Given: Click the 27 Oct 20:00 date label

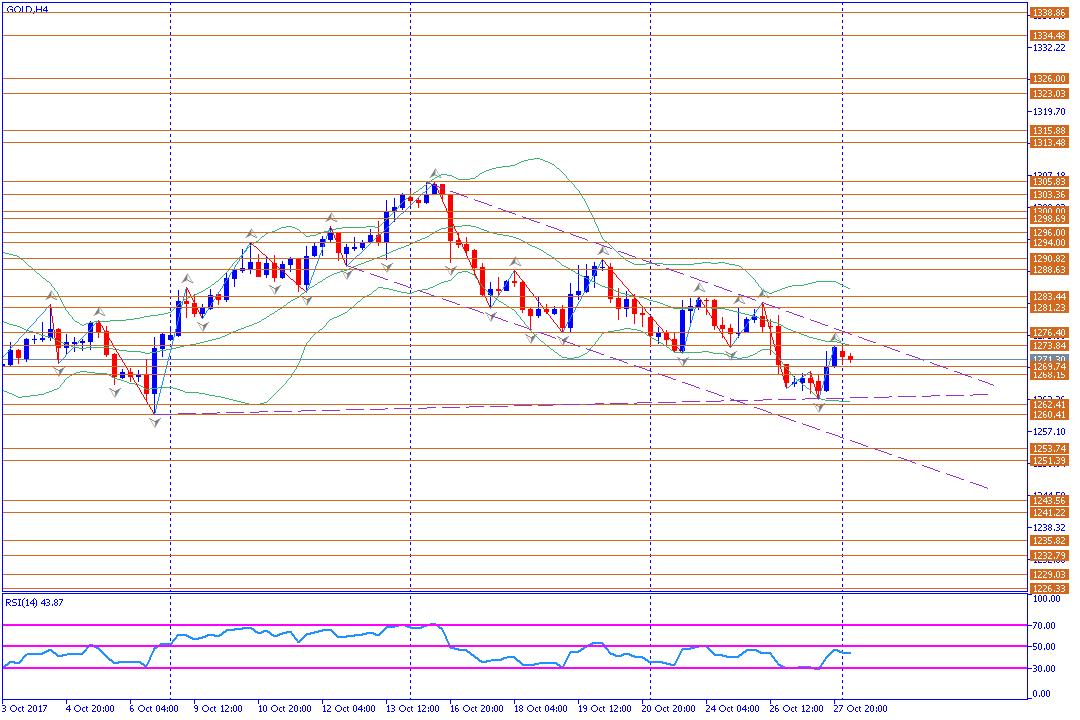Looking at the screenshot, I should pyautogui.click(x=860, y=708).
